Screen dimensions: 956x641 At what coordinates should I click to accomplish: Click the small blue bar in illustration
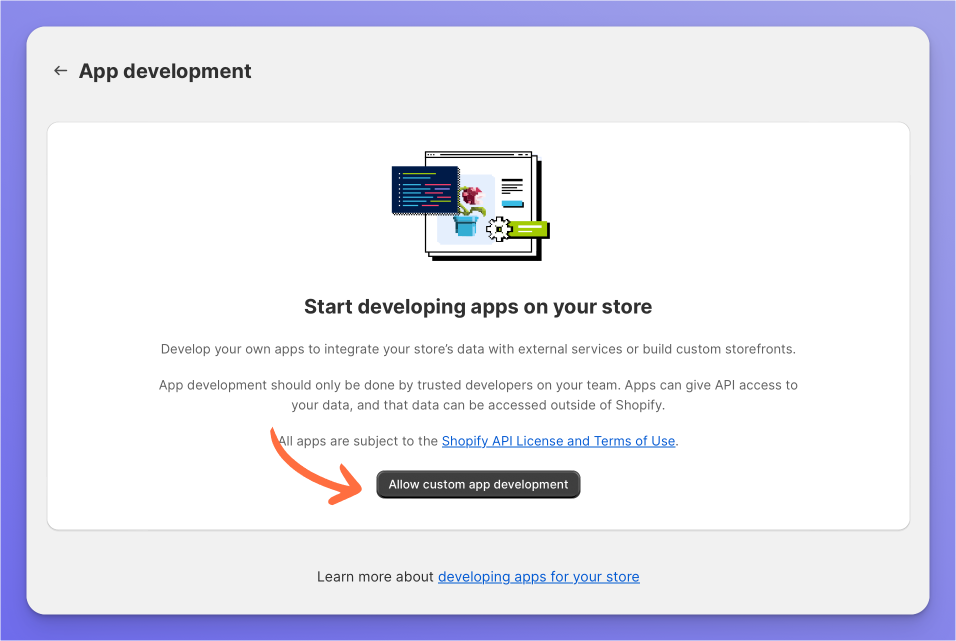tap(512, 203)
